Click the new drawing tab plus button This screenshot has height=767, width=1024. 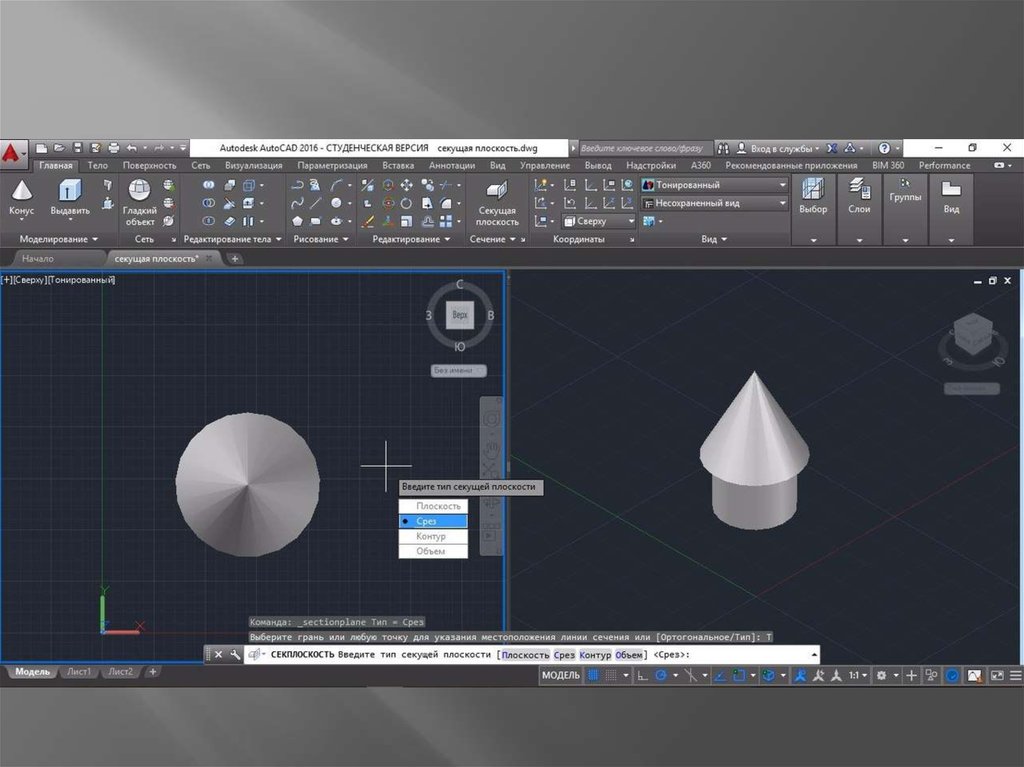[235, 258]
